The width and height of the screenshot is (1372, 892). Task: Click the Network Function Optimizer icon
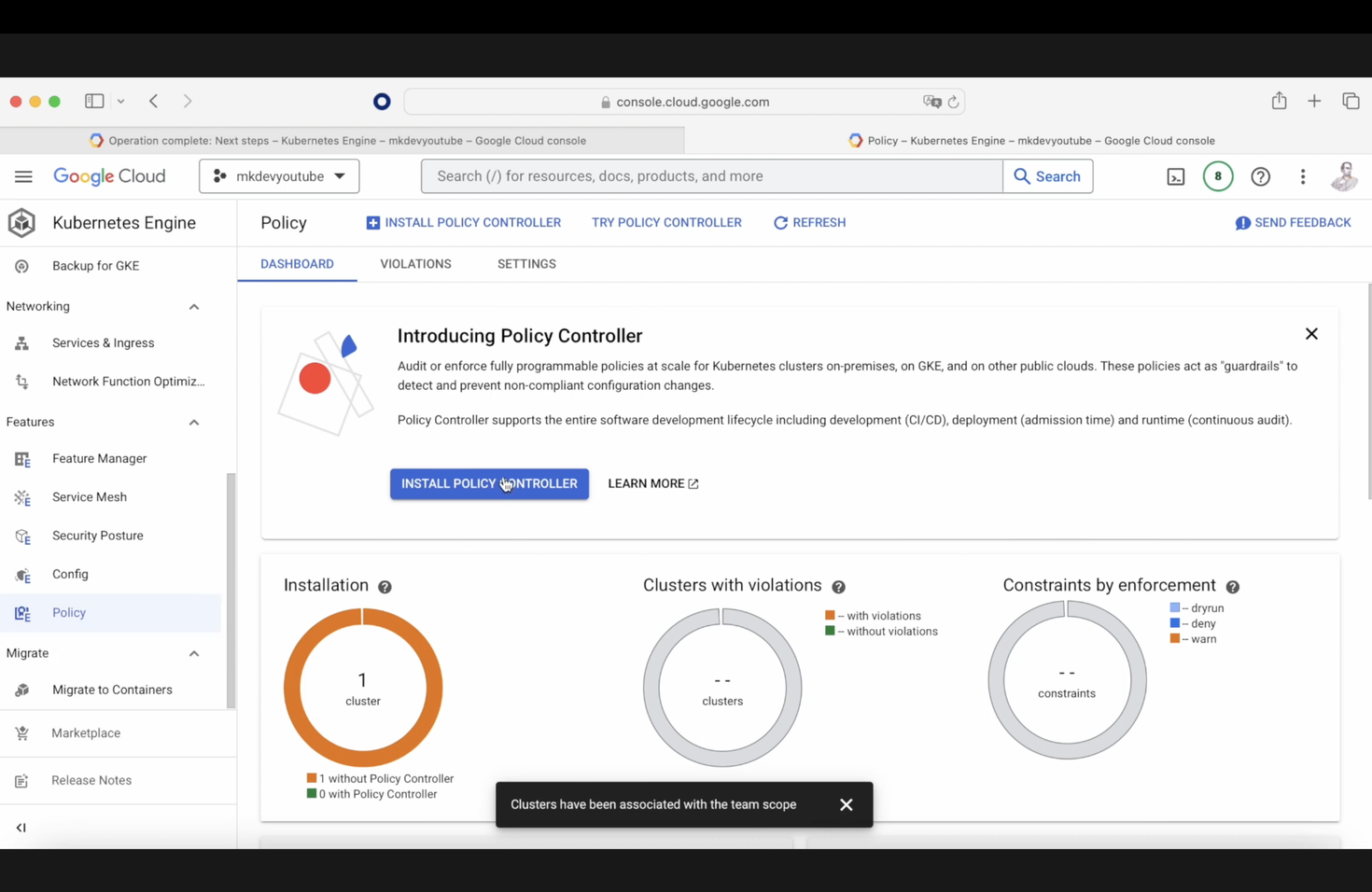[21, 382]
